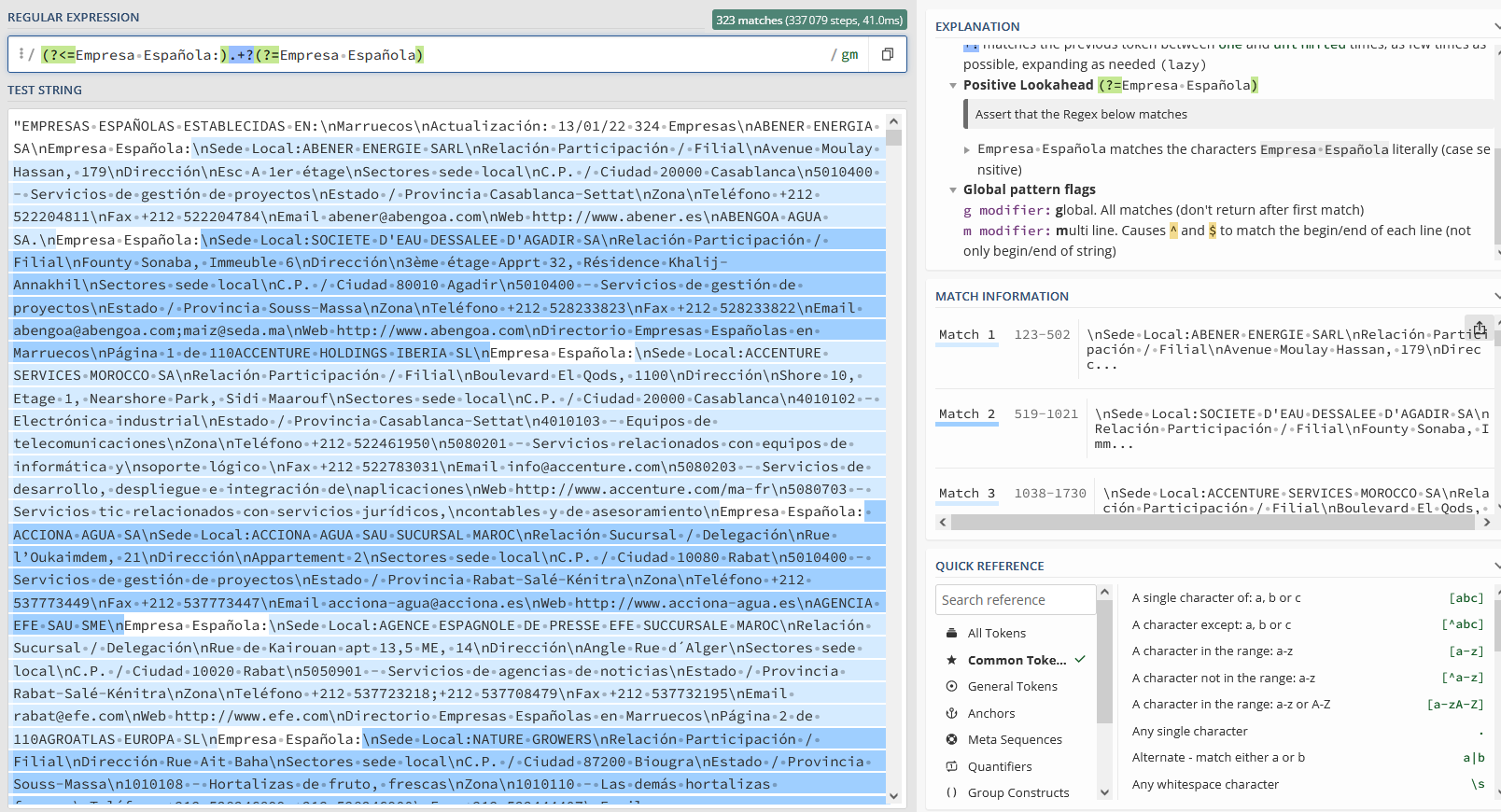
Task: Click Match 1 range 123-502
Action: (1042, 334)
